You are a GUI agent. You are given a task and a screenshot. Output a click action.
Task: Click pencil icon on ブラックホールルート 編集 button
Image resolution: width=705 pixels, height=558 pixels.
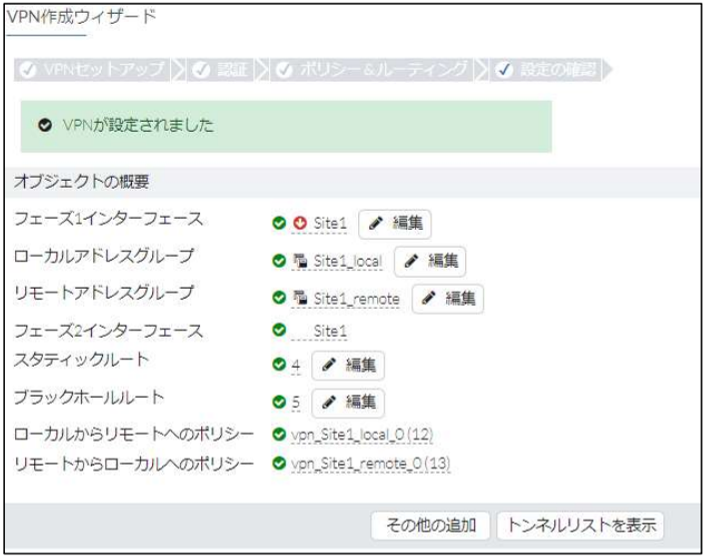tap(329, 402)
